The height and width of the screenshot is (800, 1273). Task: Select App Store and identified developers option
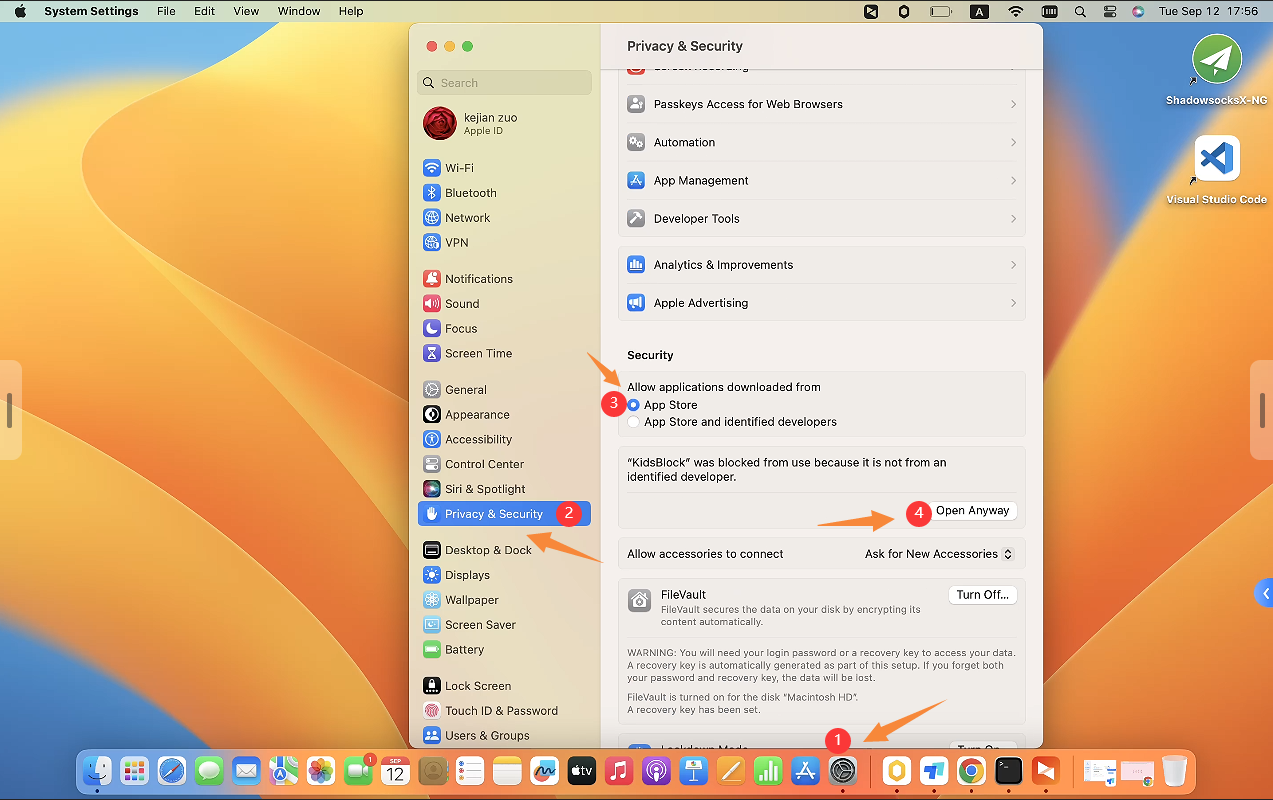pos(634,422)
